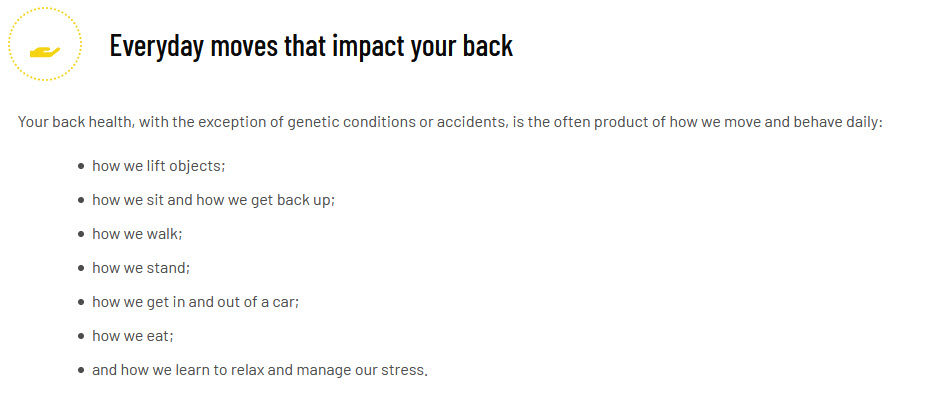Image resolution: width=949 pixels, height=395 pixels.
Task: Click the bullet dot beside how we walk
Action: click(x=82, y=234)
